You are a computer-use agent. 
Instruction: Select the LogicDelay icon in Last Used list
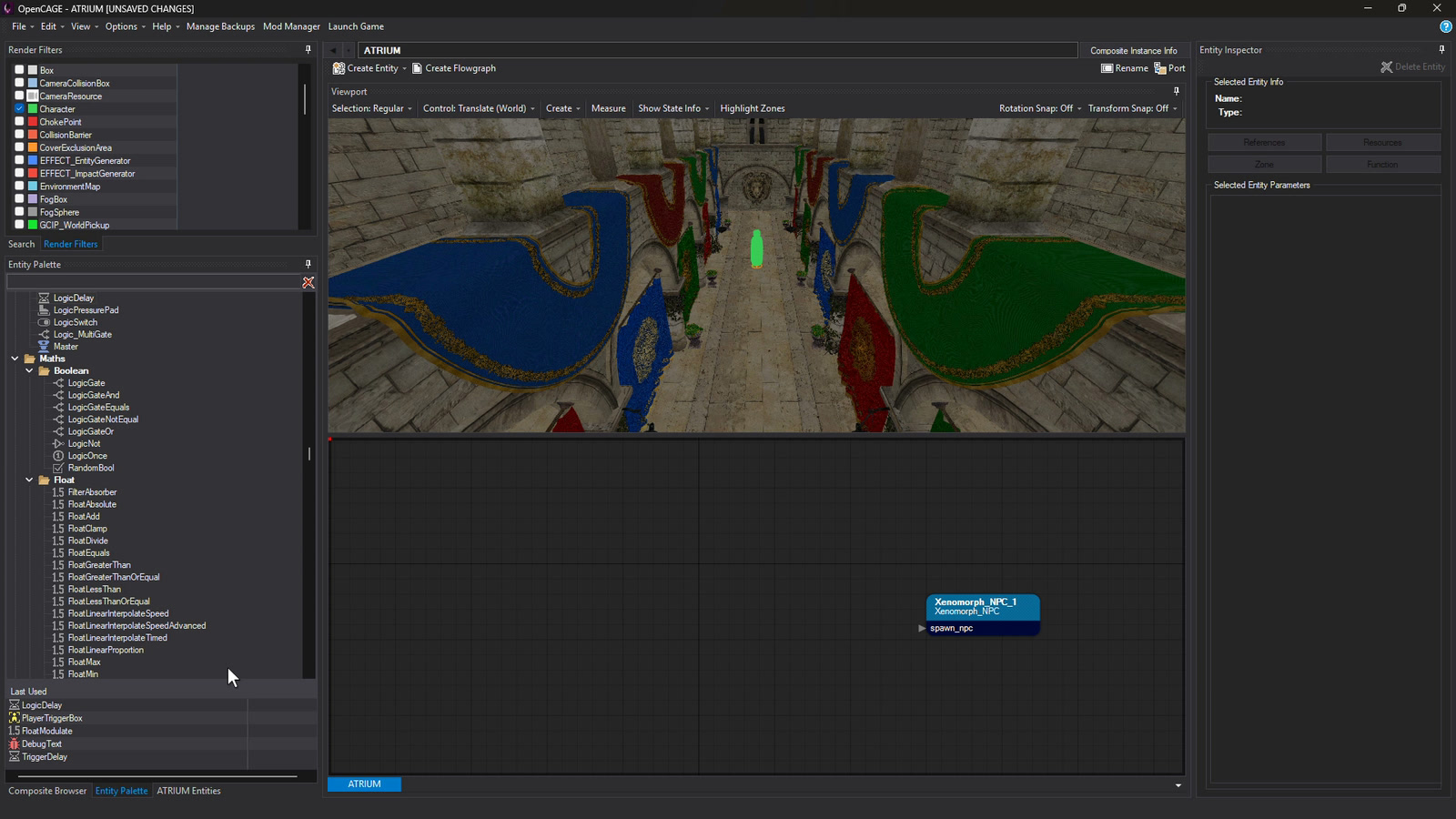point(15,705)
